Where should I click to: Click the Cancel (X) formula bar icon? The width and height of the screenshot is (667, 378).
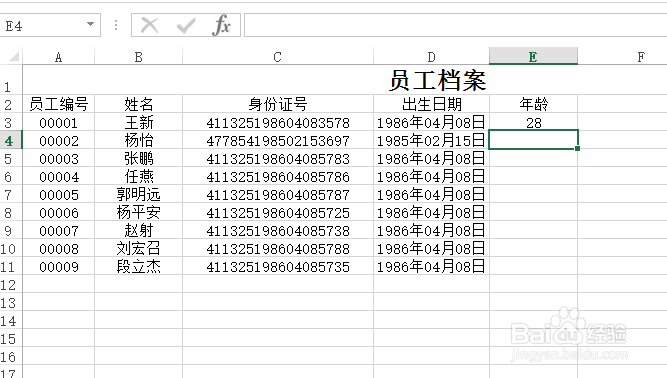pos(149,26)
